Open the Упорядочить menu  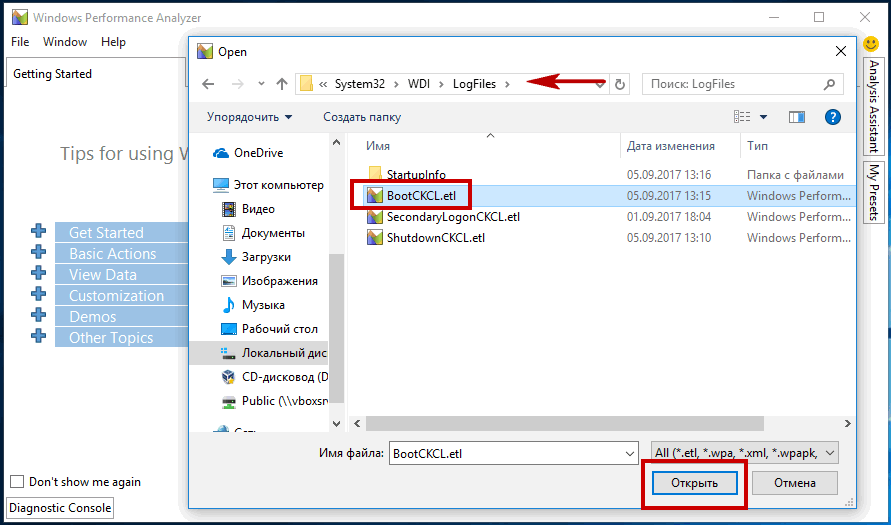click(x=249, y=117)
